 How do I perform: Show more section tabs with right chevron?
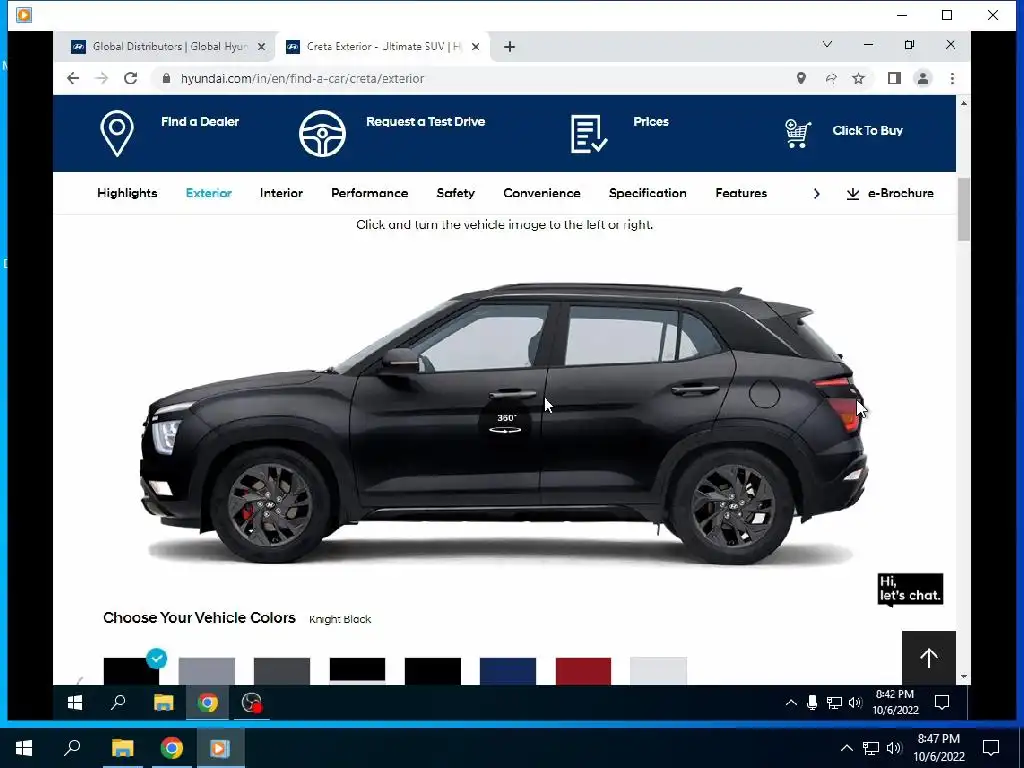pos(816,193)
